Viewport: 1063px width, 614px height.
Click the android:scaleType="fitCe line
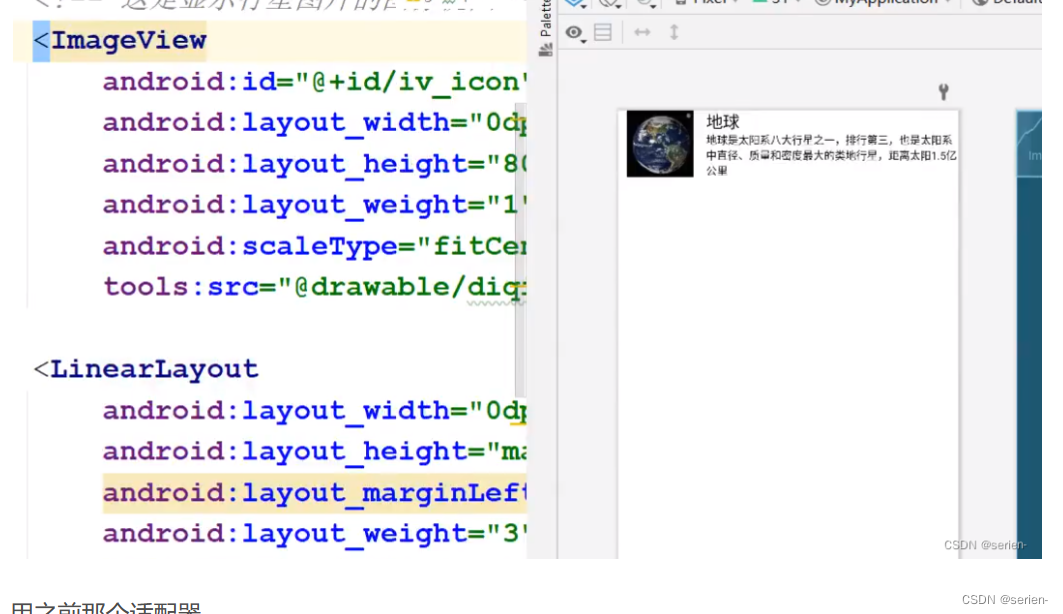pos(314,246)
